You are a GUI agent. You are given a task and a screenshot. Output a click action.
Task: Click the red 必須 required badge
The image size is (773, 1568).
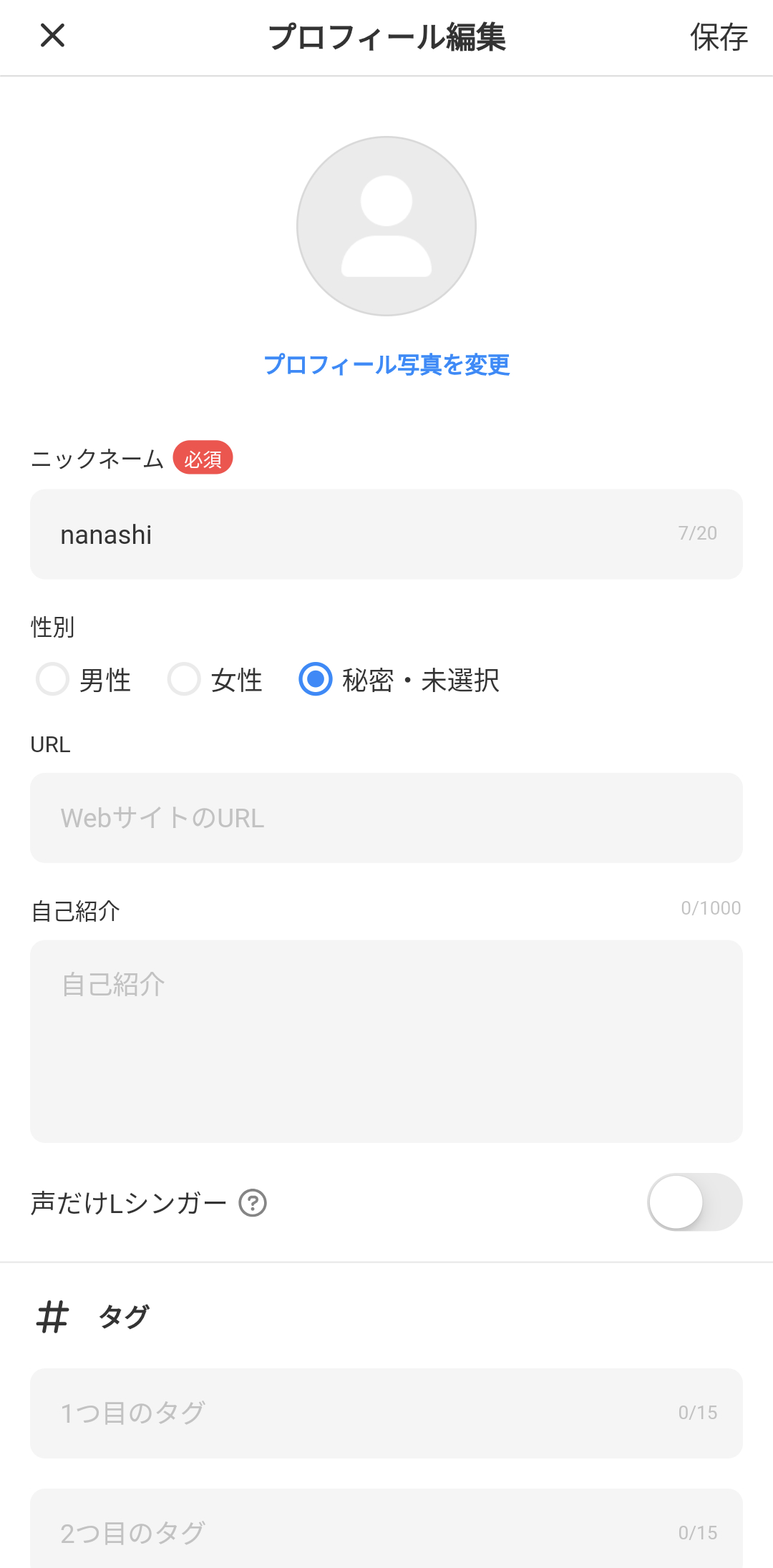tap(203, 458)
